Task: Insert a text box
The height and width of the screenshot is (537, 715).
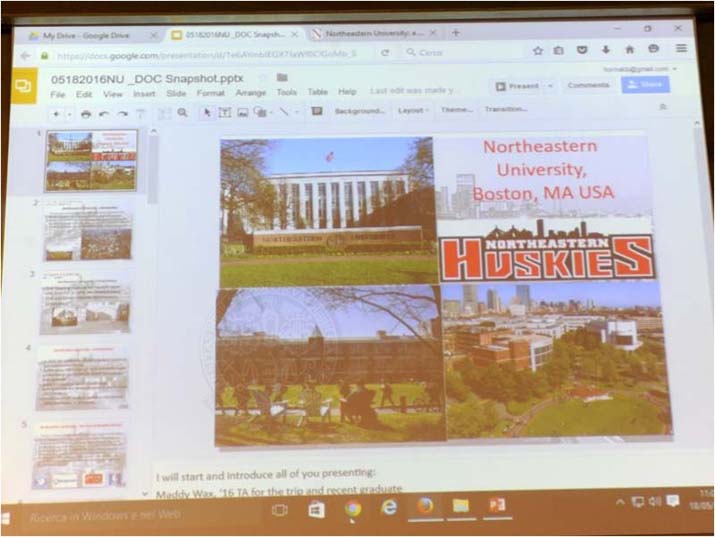Action: (224, 112)
